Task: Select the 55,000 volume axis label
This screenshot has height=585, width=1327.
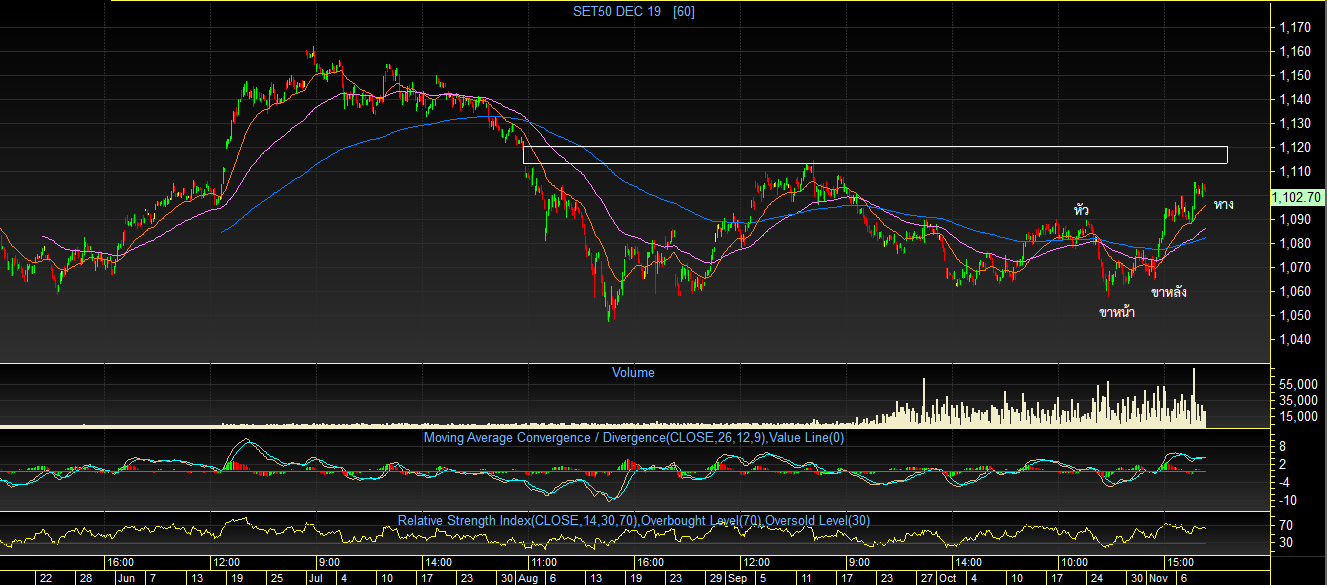Action: 1297,384
